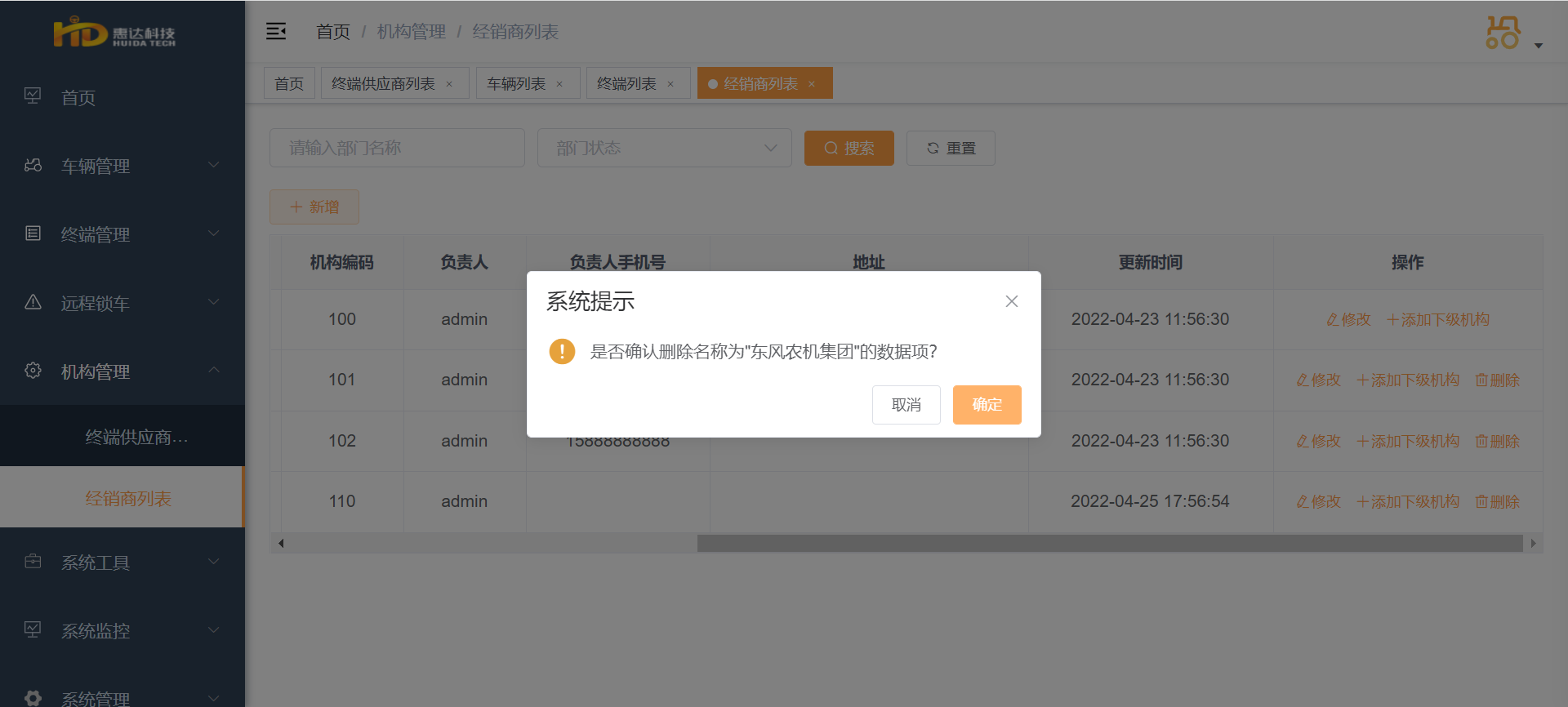The width and height of the screenshot is (1568, 707).
Task: Open the user avatar menu
Action: (1503, 33)
